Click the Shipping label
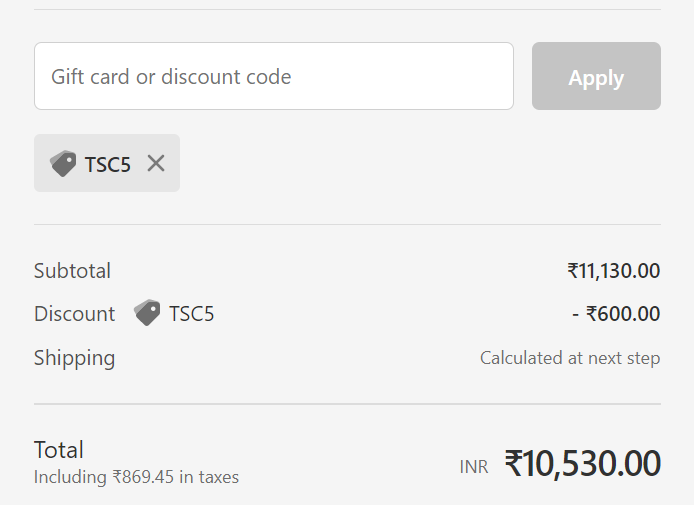The image size is (694, 505). [x=74, y=358]
